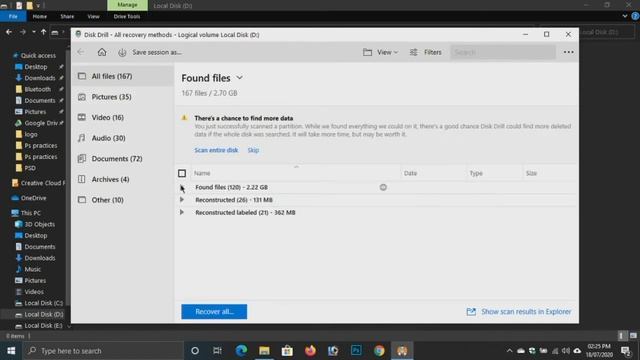This screenshot has width=640, height=360.
Task: Expand Found files (120) group
Action: click(x=182, y=187)
